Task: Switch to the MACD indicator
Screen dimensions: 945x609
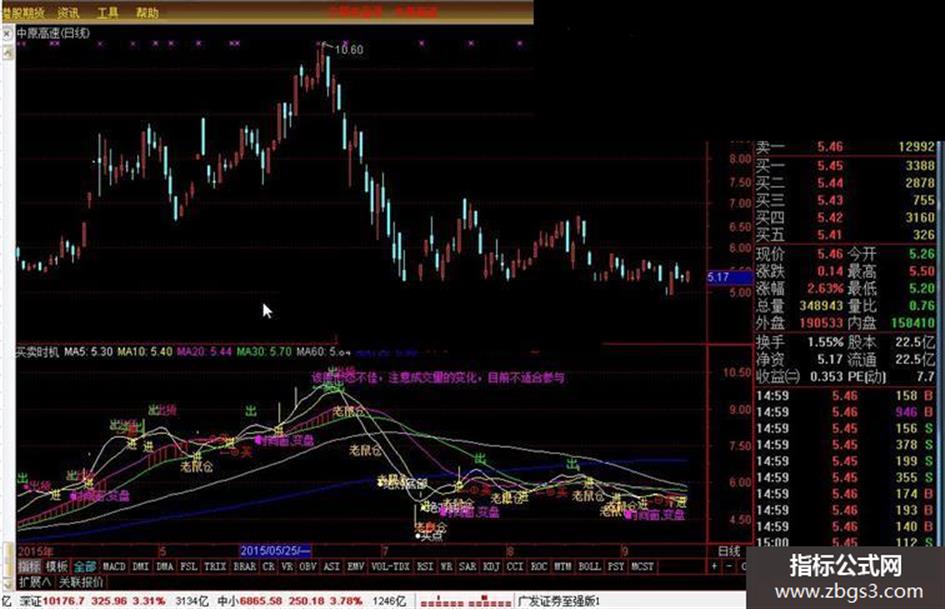Action: (x=114, y=567)
